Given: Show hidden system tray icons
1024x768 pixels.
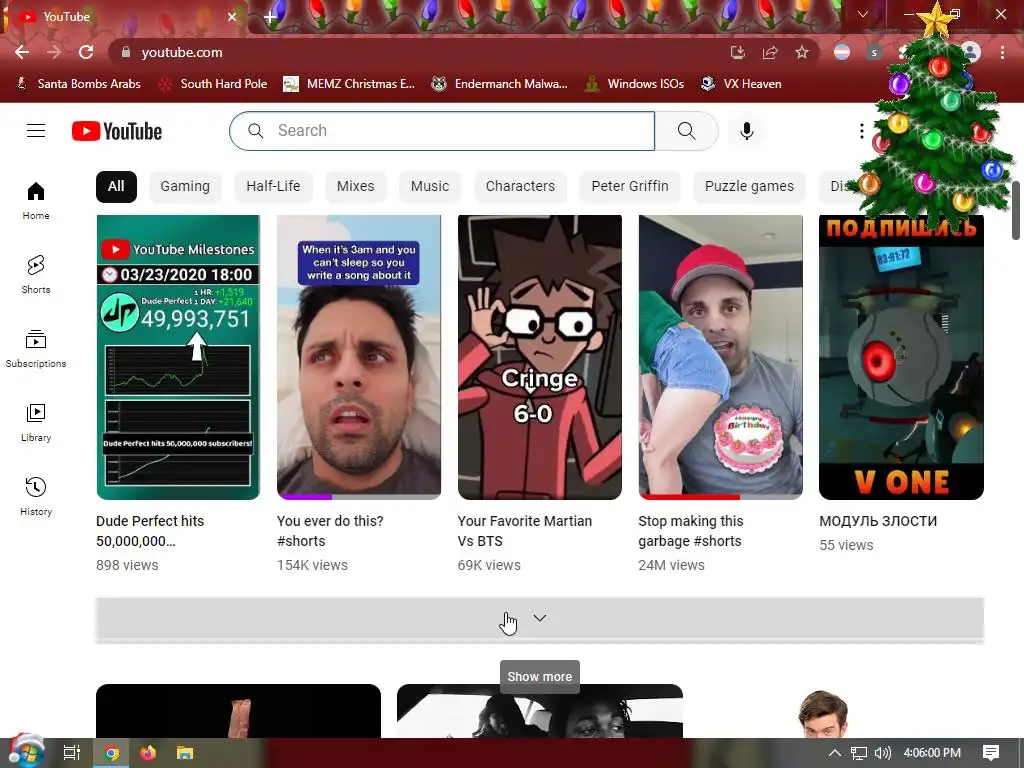Looking at the screenshot, I should pyautogui.click(x=835, y=753).
